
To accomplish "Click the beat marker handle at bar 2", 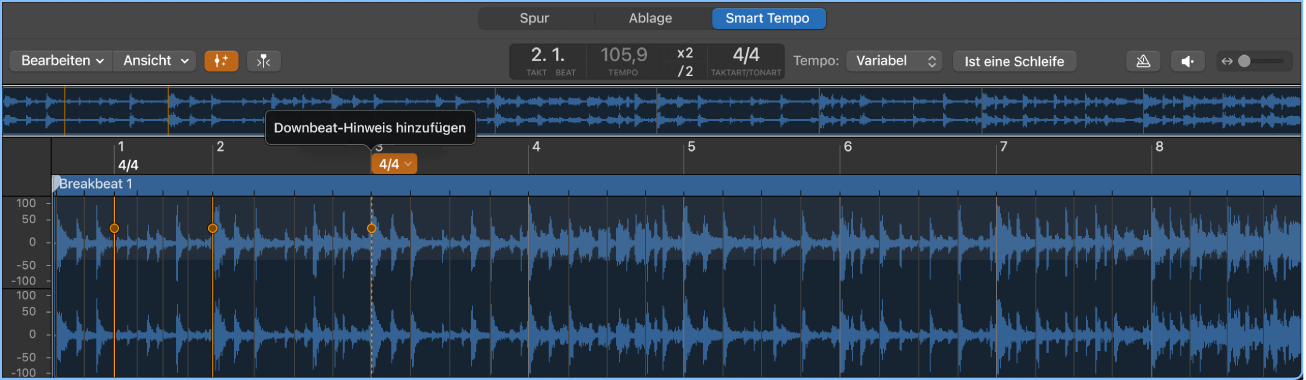I will pyautogui.click(x=212, y=229).
